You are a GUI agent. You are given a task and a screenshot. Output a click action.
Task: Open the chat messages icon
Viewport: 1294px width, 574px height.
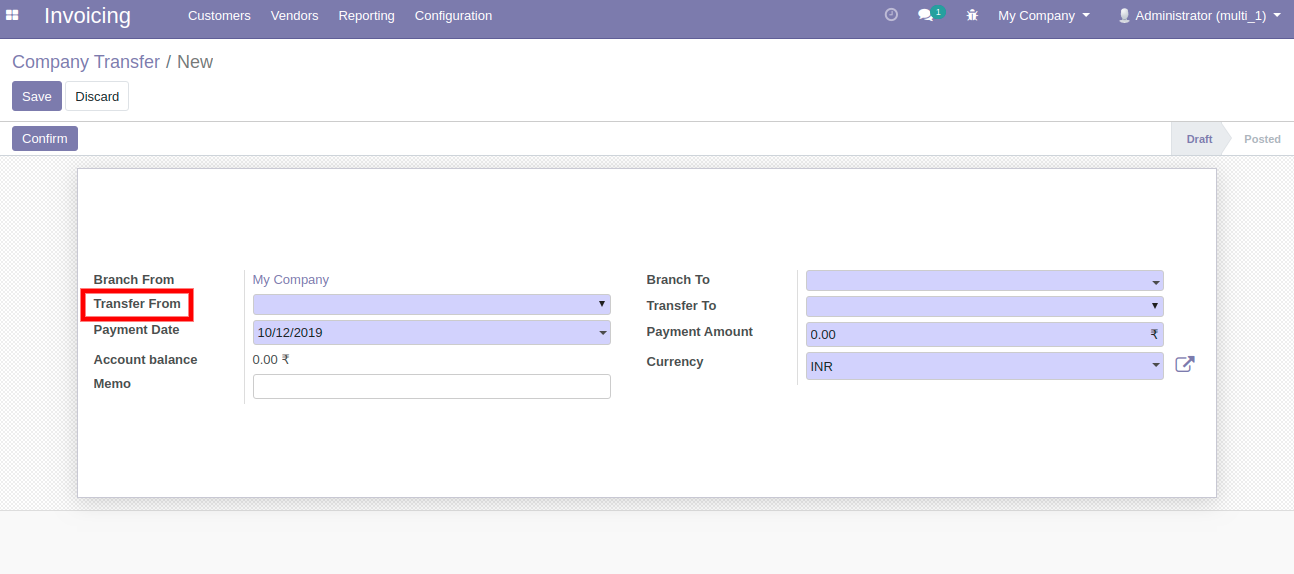coord(926,16)
